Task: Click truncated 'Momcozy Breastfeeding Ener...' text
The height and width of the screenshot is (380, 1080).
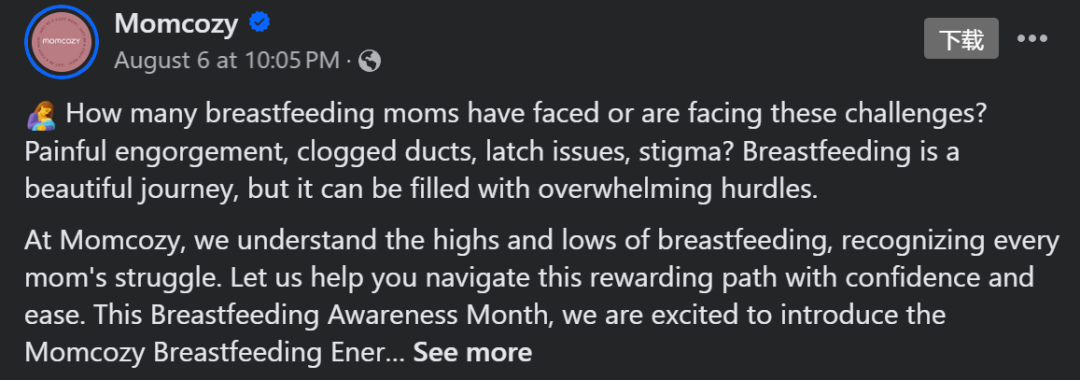Action: tap(215, 353)
